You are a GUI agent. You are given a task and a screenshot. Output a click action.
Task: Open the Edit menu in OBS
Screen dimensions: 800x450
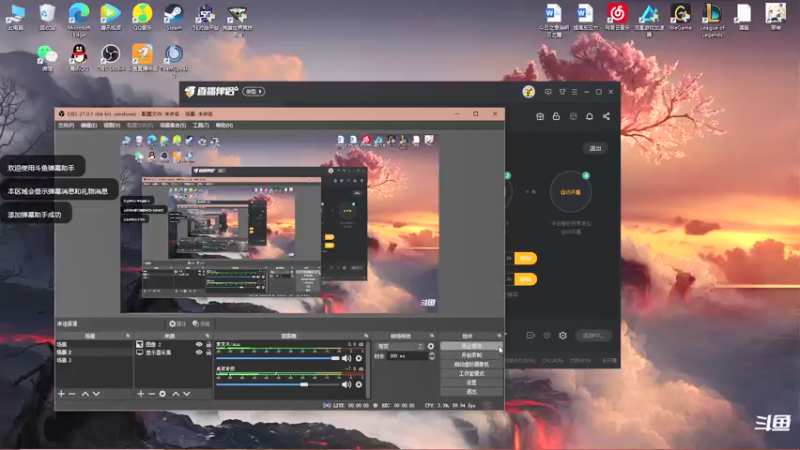point(88,125)
